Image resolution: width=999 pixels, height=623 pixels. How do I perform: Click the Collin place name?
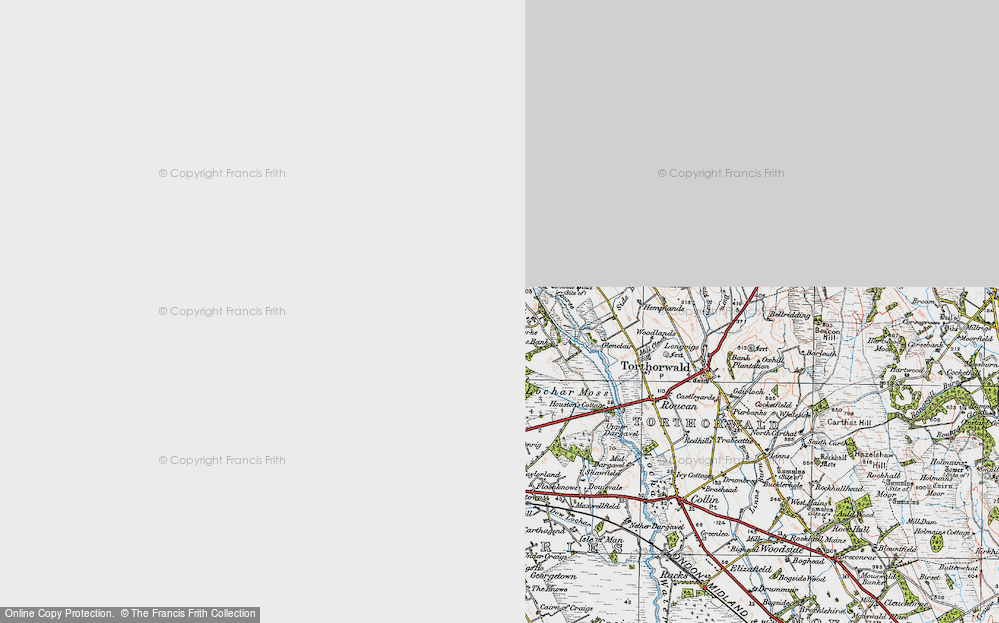(x=705, y=500)
